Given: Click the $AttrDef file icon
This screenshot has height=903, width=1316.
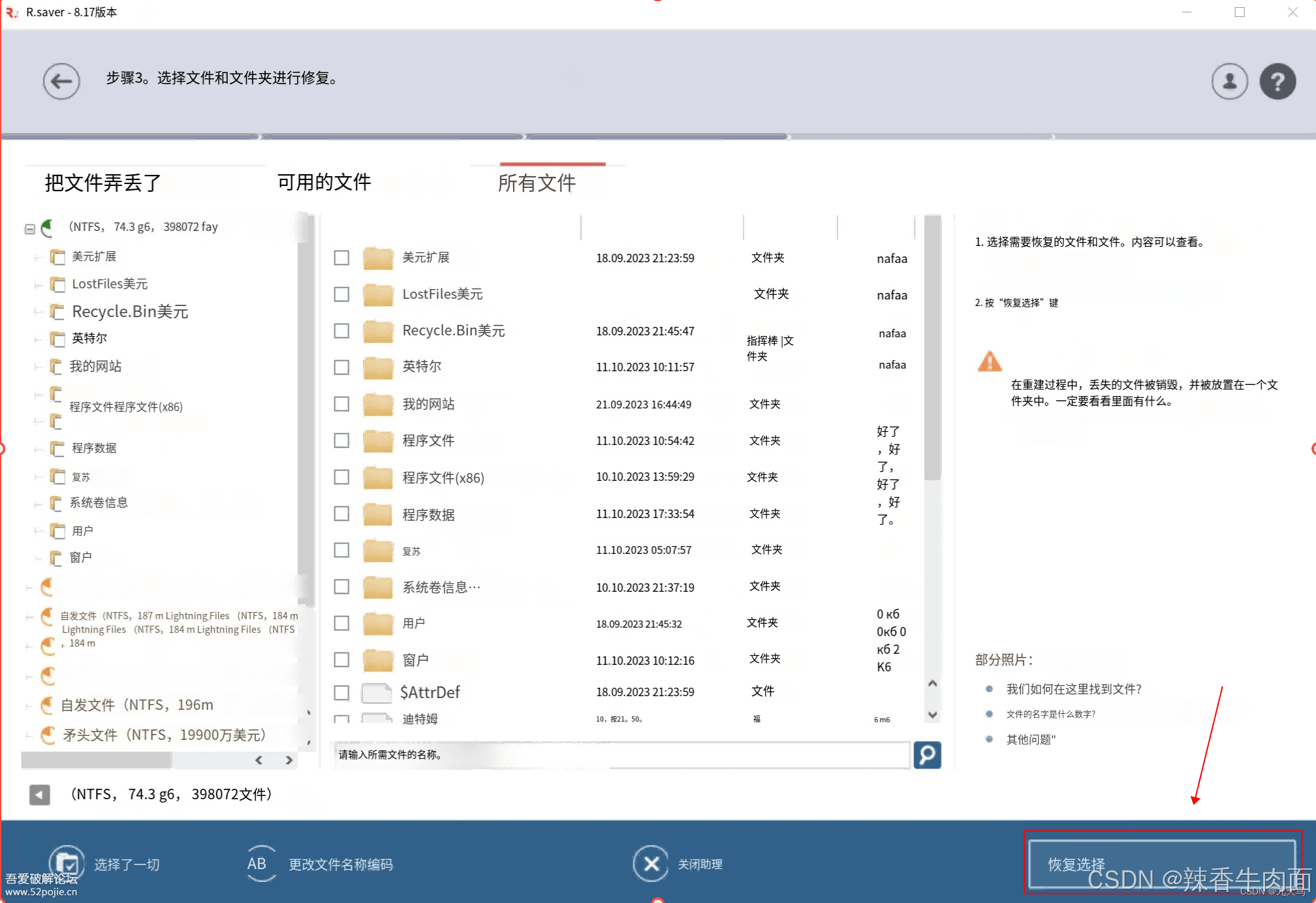Looking at the screenshot, I should pyautogui.click(x=377, y=692).
